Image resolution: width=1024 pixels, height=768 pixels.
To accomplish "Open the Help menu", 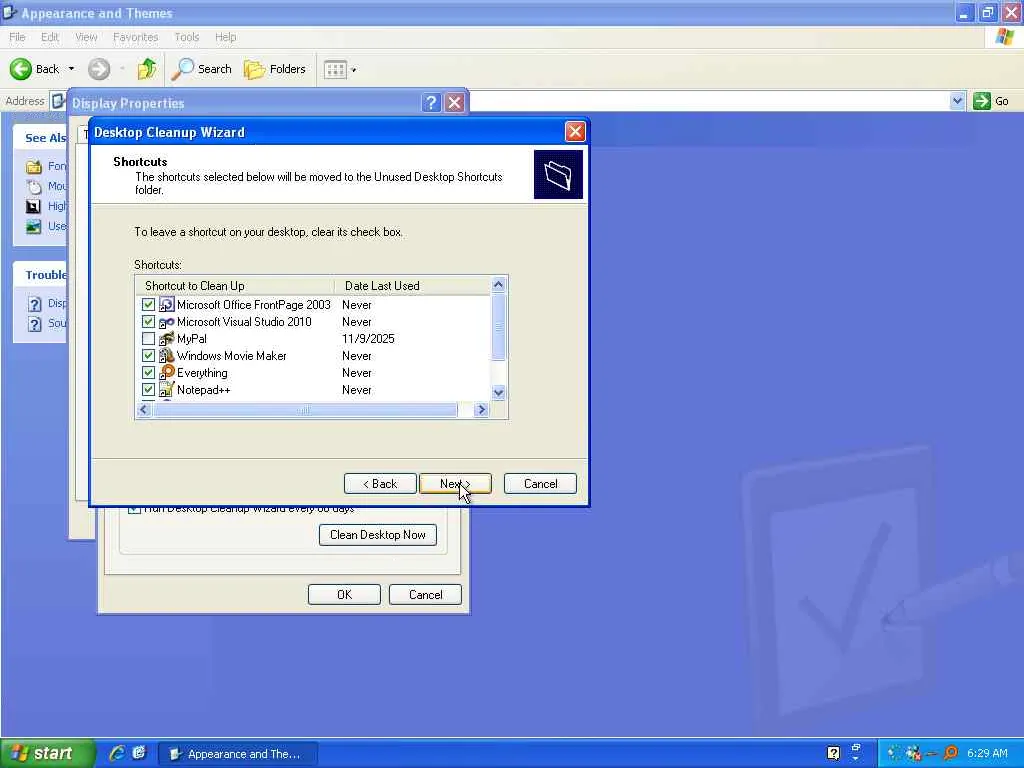I will click(x=225, y=37).
